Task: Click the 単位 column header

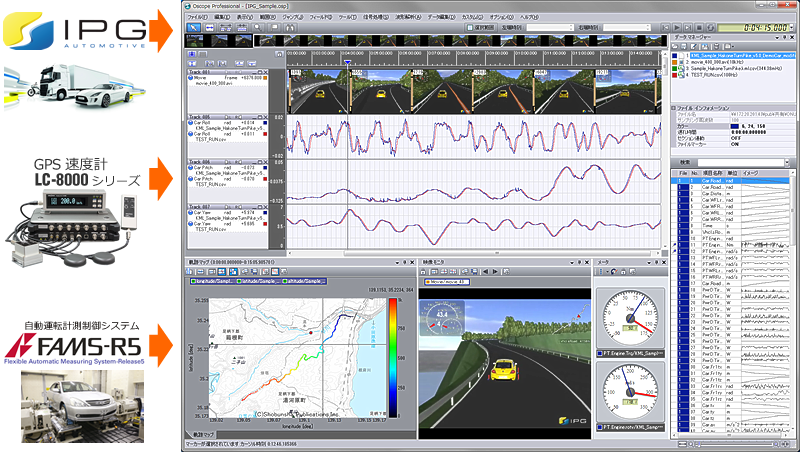Action: [733, 173]
